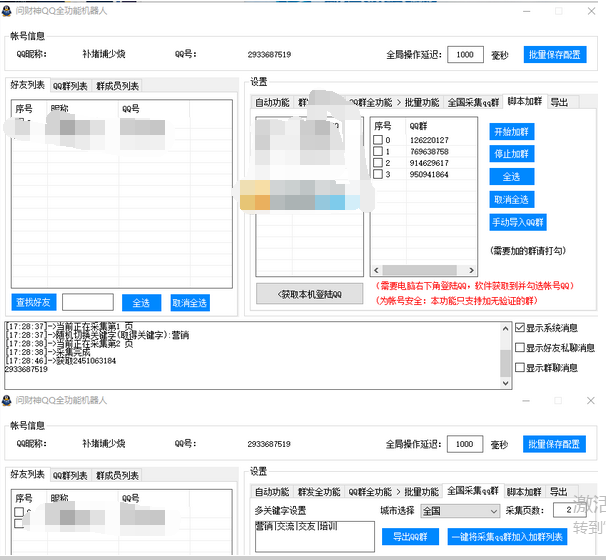606x560 pixels.
Task: Click 批量保存配置 button in bottom window
Action: click(554, 444)
